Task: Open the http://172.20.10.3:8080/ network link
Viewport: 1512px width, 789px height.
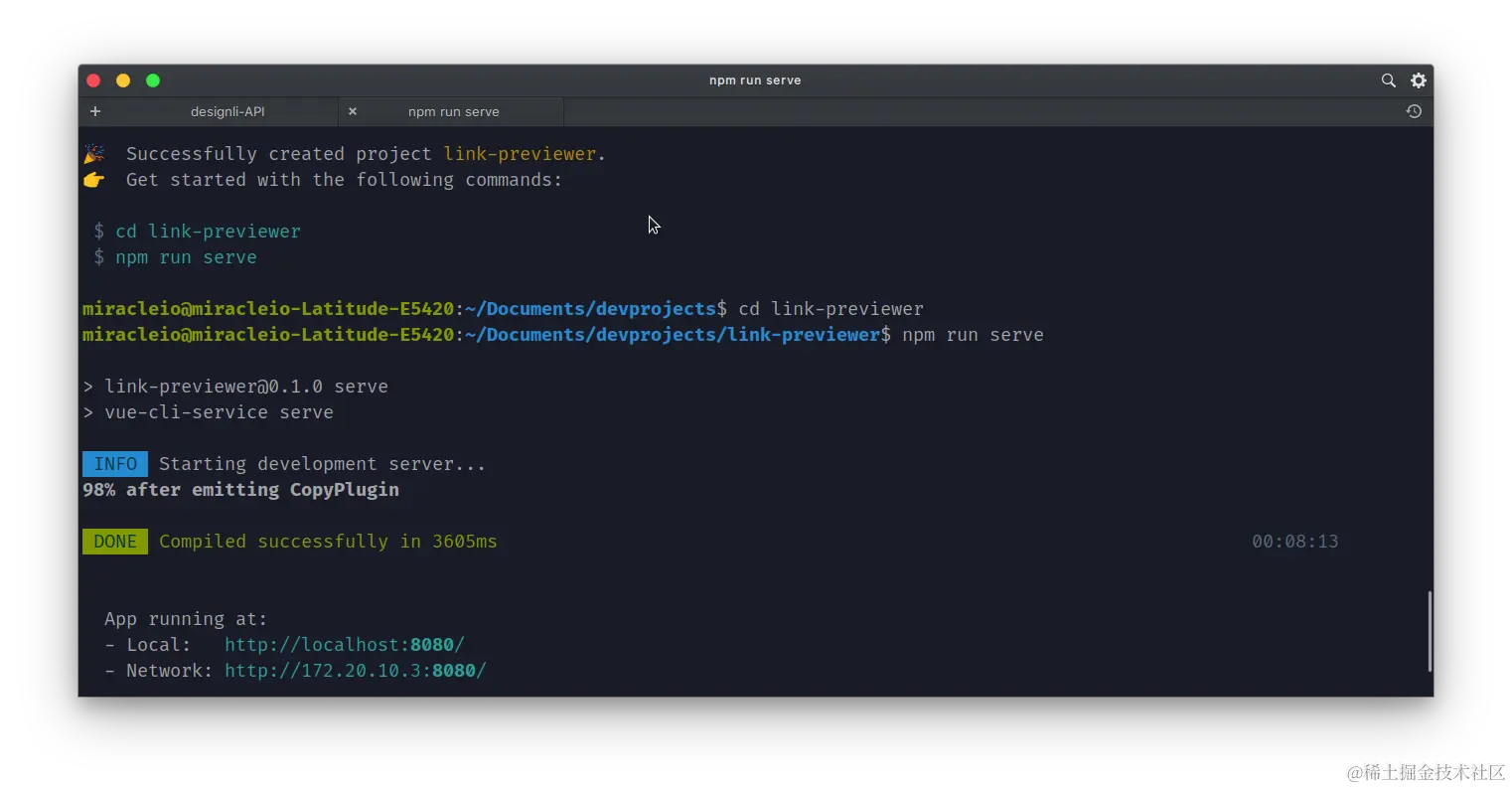Action: [355, 670]
